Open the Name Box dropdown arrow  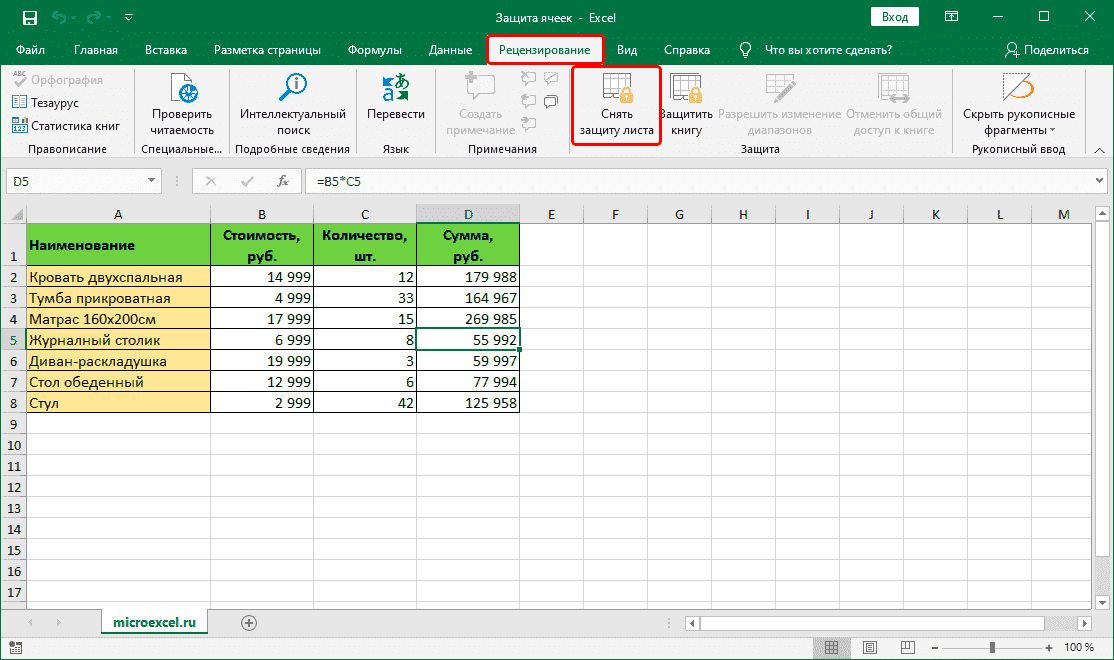coord(150,181)
